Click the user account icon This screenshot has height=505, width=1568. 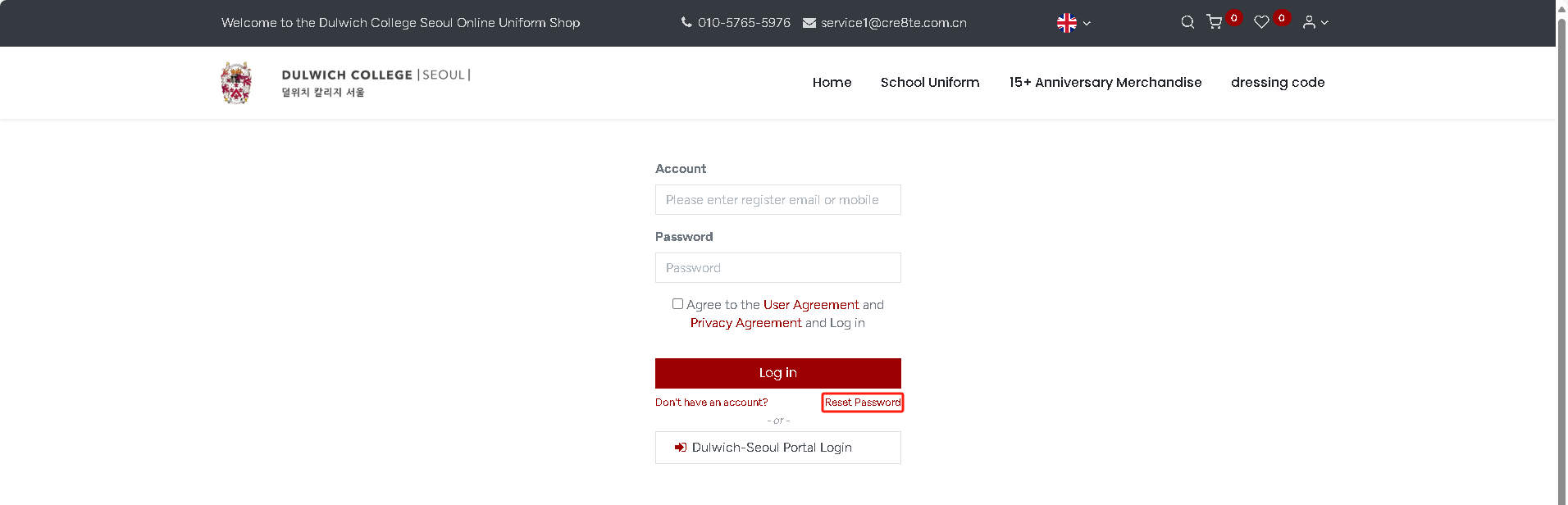(x=1309, y=22)
